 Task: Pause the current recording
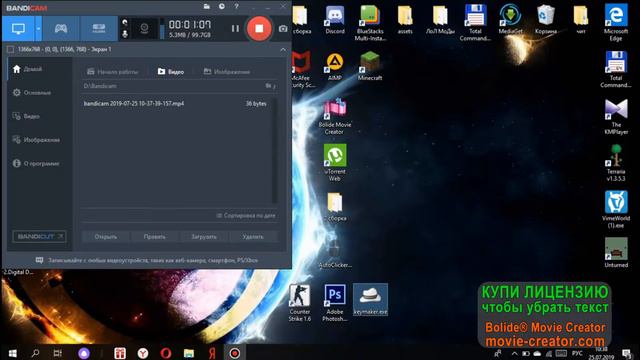pyautogui.click(x=235, y=29)
